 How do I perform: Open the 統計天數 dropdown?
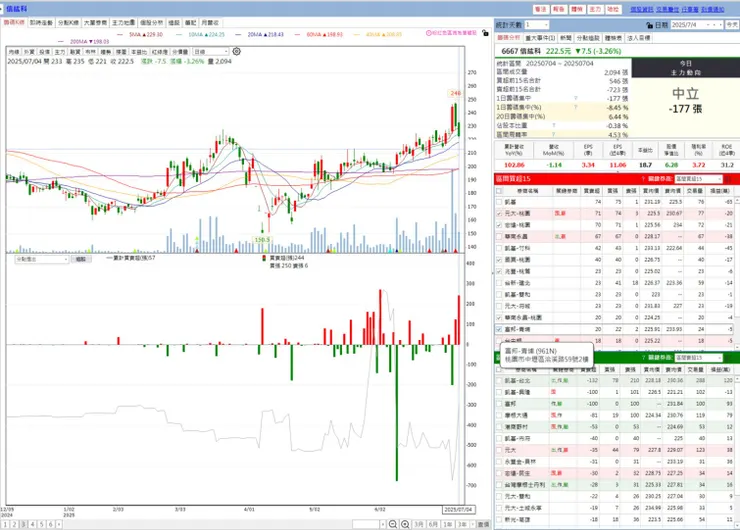point(537,25)
